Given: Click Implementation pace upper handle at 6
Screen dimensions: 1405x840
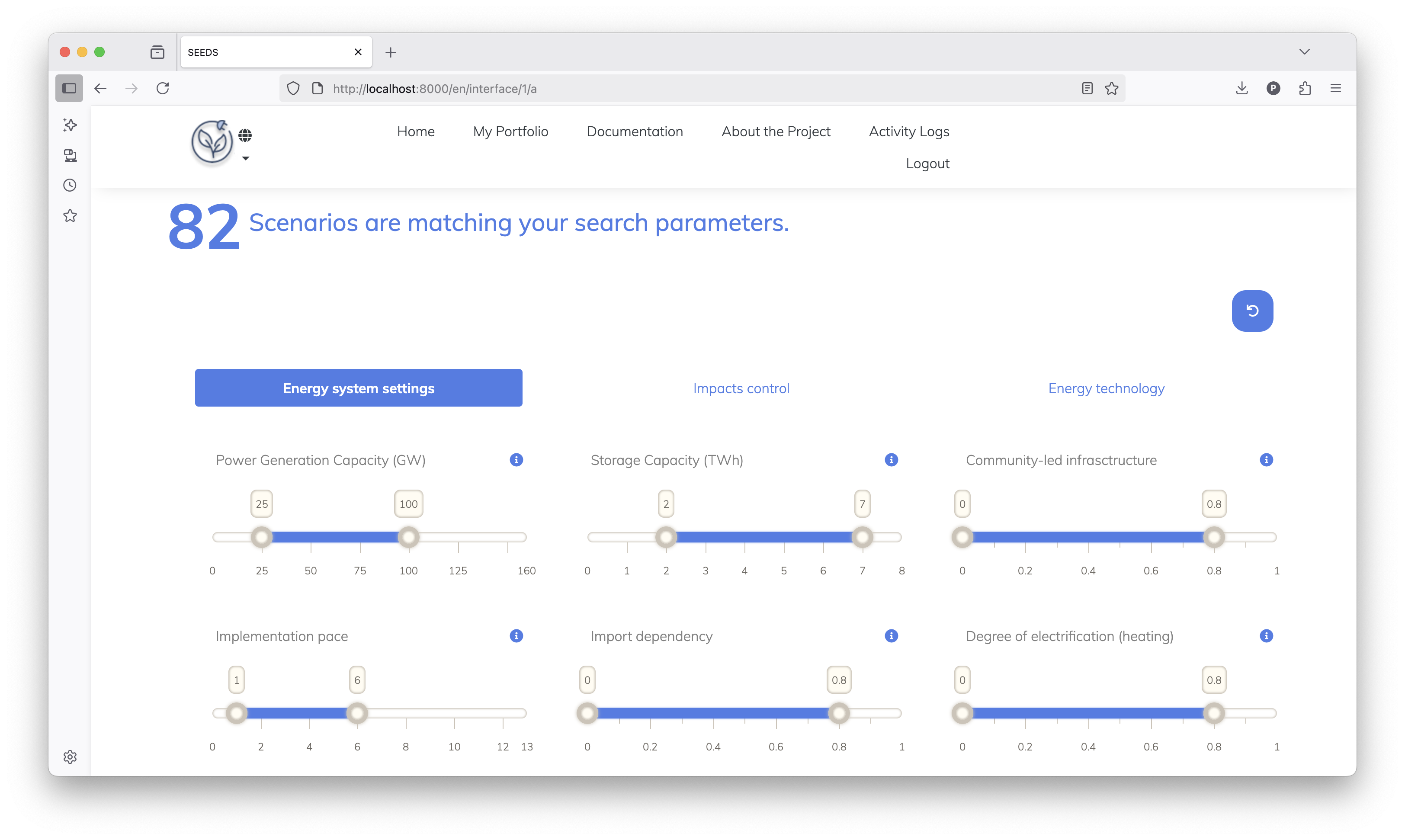Looking at the screenshot, I should point(356,713).
